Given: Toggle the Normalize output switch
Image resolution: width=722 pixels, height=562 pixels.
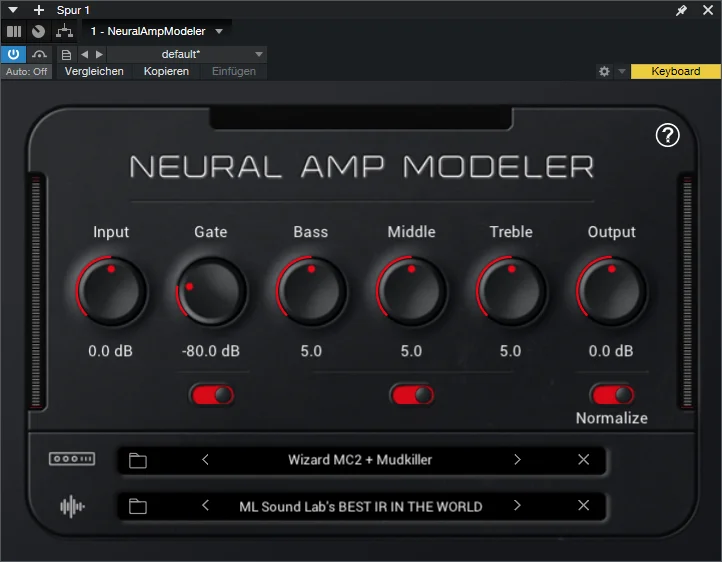Looking at the screenshot, I should 612,395.
